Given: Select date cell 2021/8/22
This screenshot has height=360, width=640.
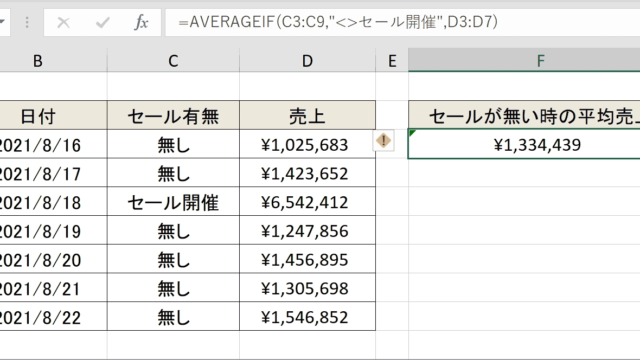Looking at the screenshot, I should [x=53, y=317].
